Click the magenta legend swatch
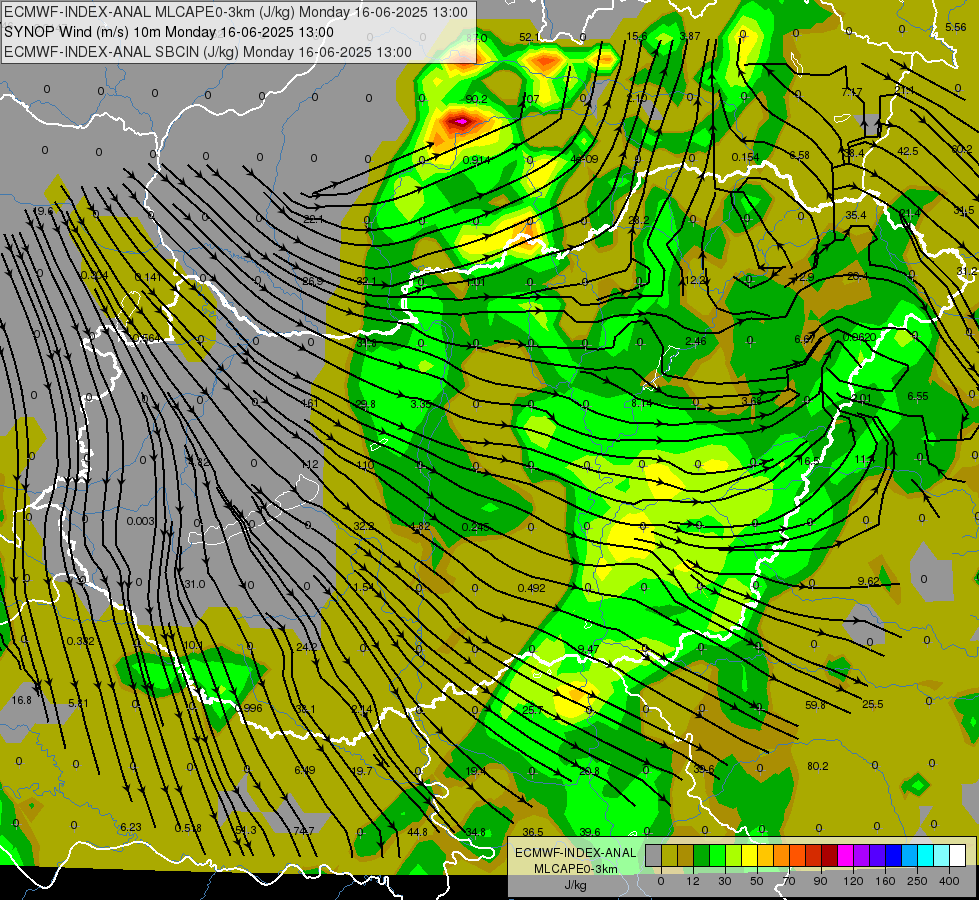The width and height of the screenshot is (979, 900). coord(846,855)
